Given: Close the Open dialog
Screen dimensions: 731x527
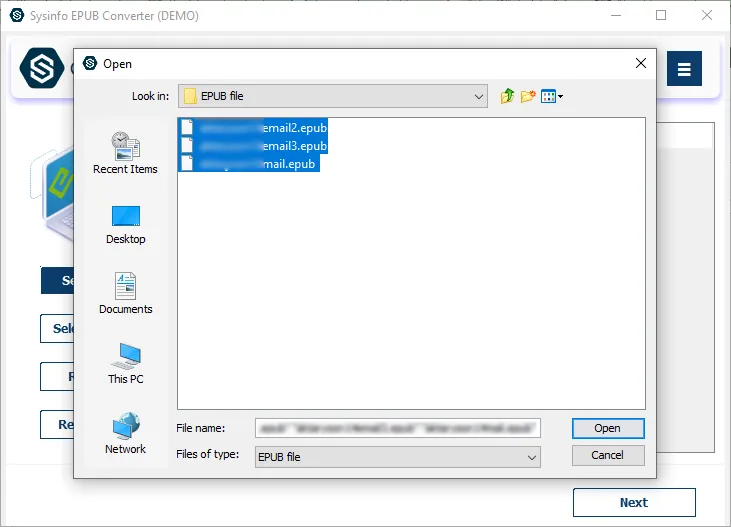Looking at the screenshot, I should coord(641,63).
